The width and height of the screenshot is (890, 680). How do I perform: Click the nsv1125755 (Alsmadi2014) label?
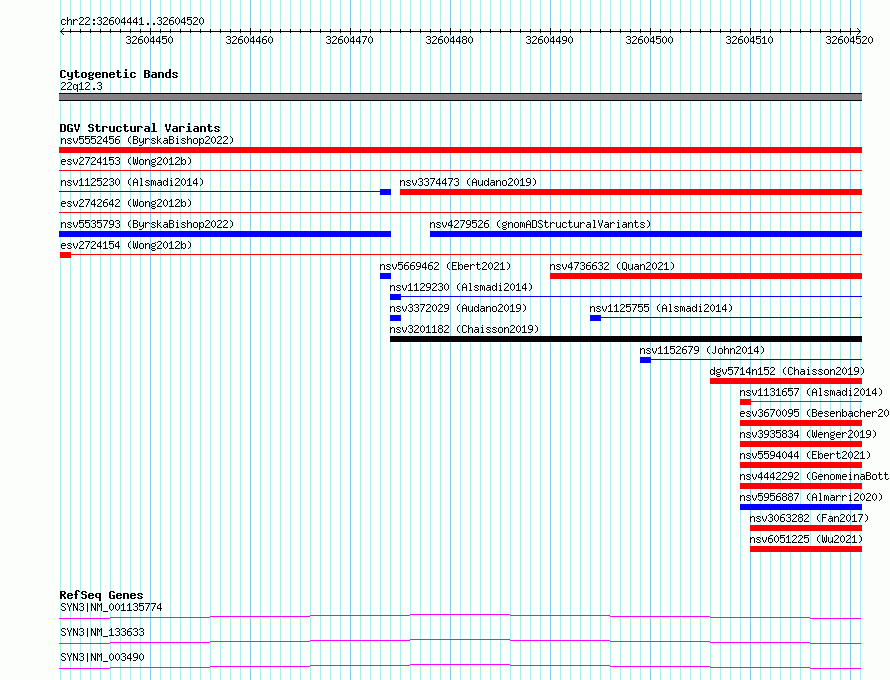(x=661, y=308)
